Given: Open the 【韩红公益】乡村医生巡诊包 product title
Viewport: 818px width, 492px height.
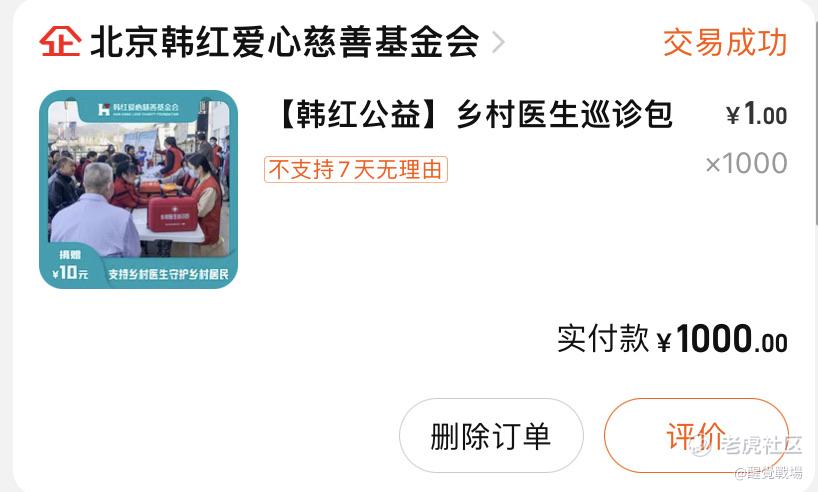Looking at the screenshot, I should [x=474, y=114].
